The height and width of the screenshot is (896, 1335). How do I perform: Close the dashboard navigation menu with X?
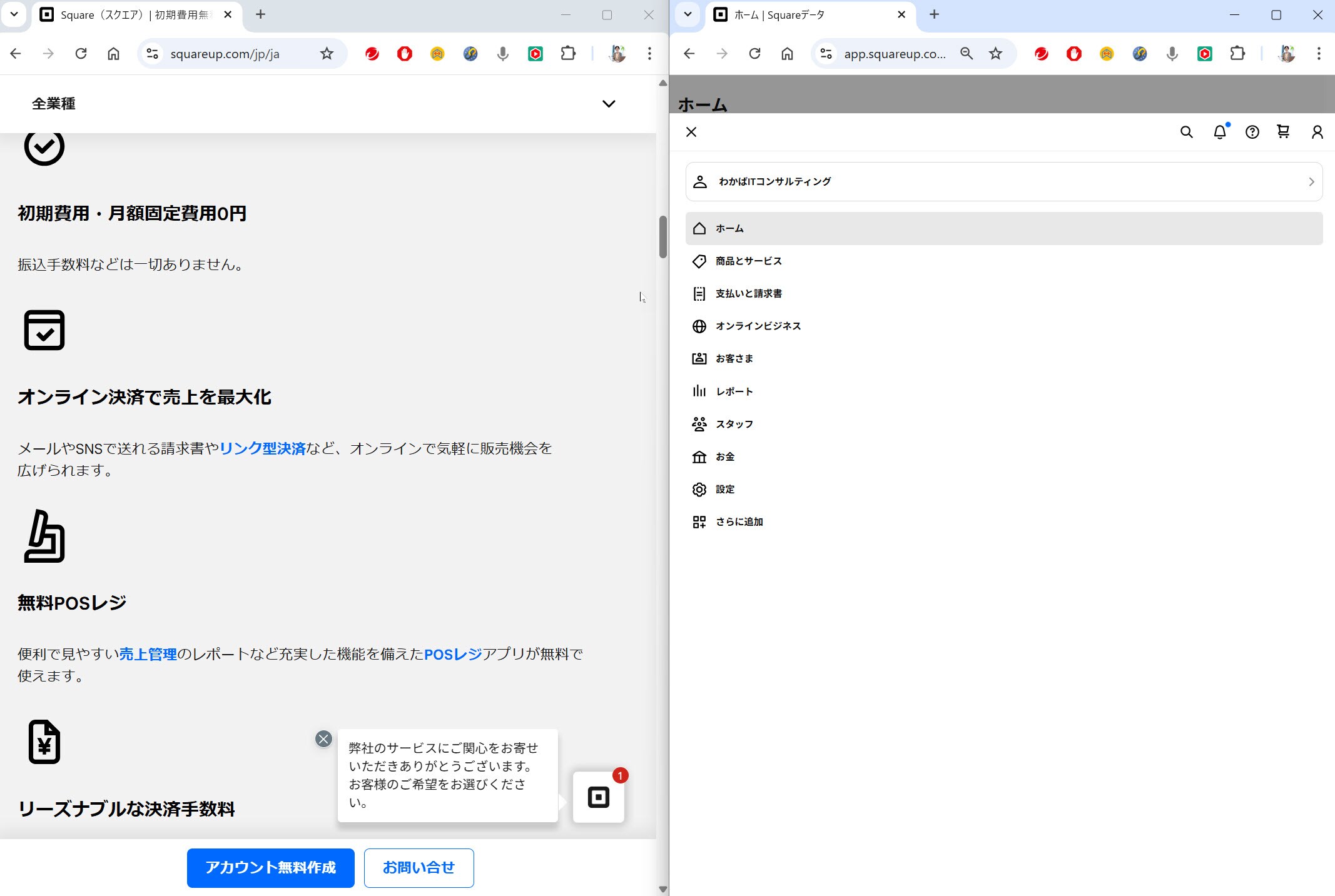click(691, 132)
